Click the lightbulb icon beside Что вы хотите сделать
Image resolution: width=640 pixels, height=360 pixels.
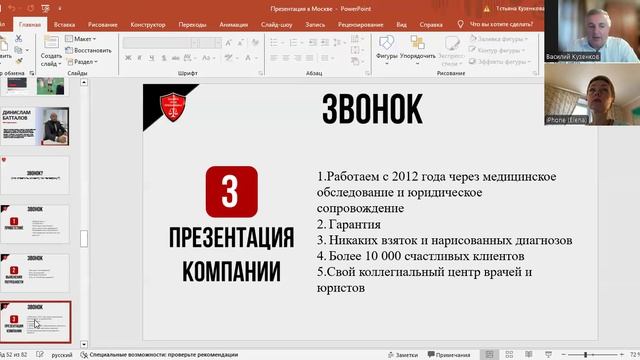click(460, 24)
